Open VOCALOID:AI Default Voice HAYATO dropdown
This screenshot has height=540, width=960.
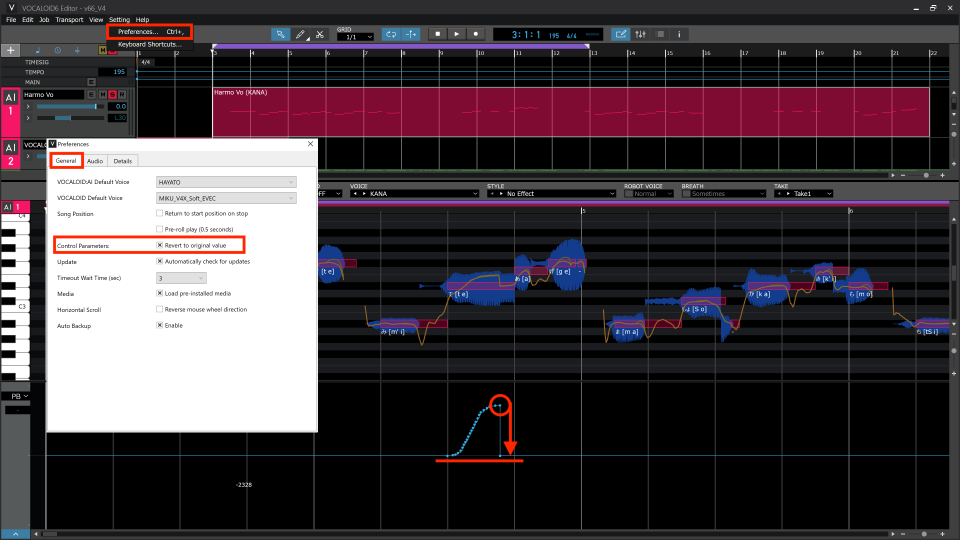[x=226, y=182]
